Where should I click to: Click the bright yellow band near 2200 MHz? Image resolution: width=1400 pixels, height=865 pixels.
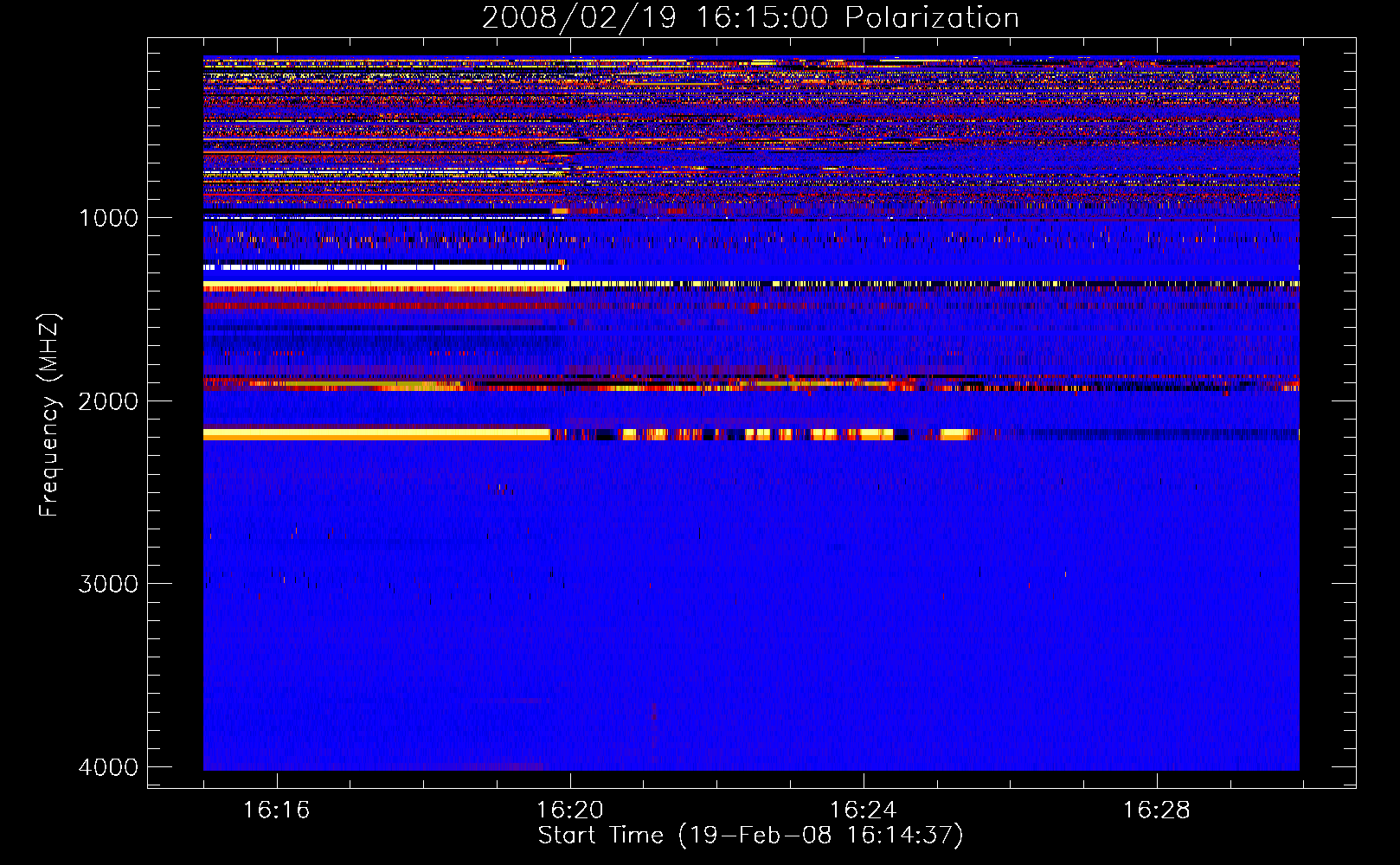pos(376,434)
